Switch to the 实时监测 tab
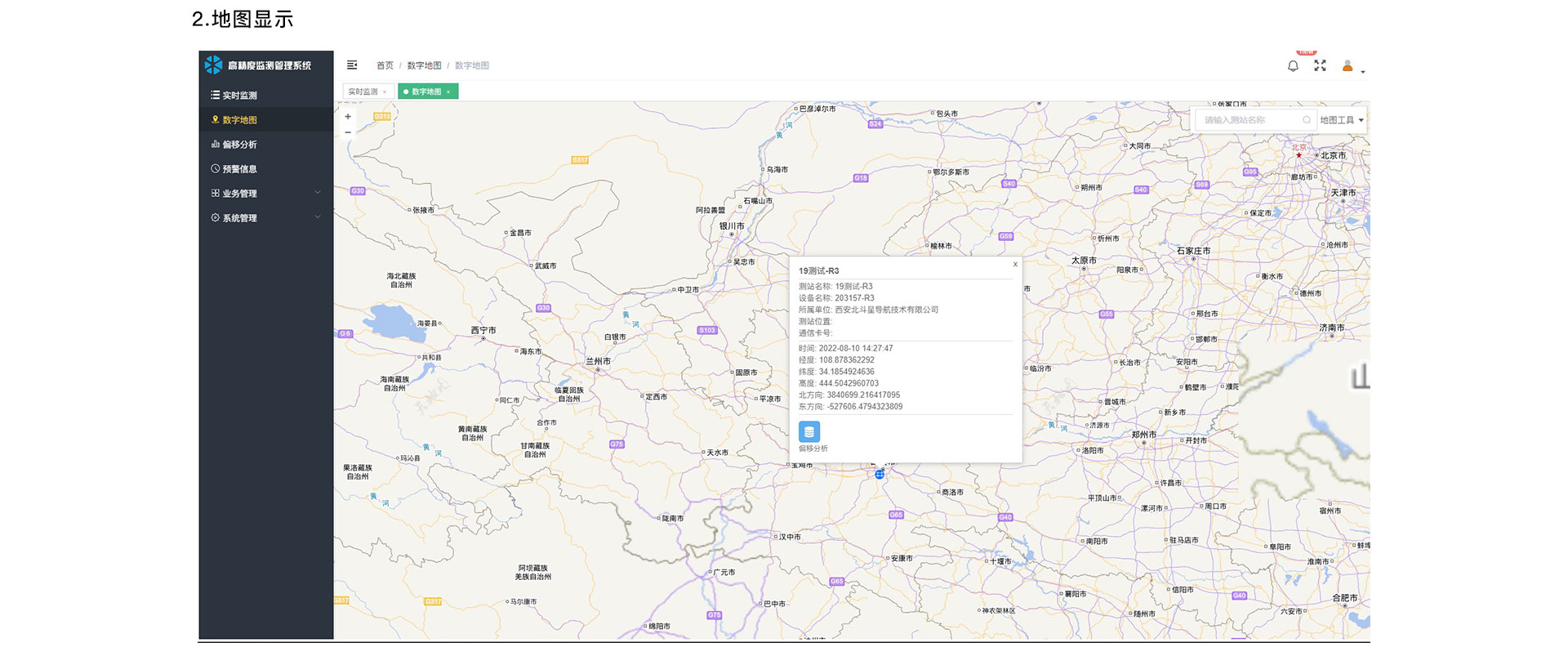Viewport: 1568px width, 656px height. click(x=363, y=91)
